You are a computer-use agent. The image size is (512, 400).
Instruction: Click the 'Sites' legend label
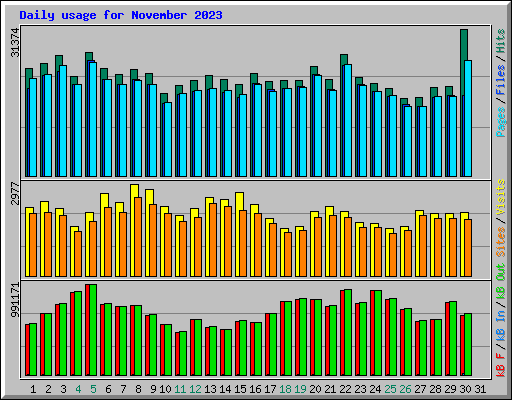[501, 242]
